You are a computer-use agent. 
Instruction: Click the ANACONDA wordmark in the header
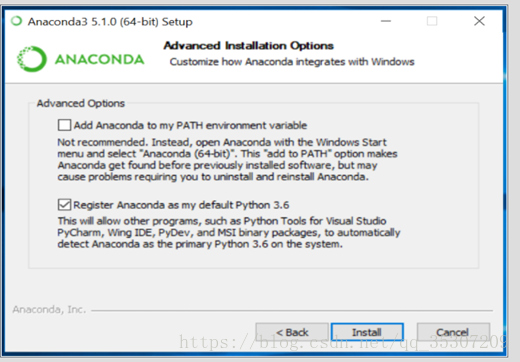tap(99, 60)
